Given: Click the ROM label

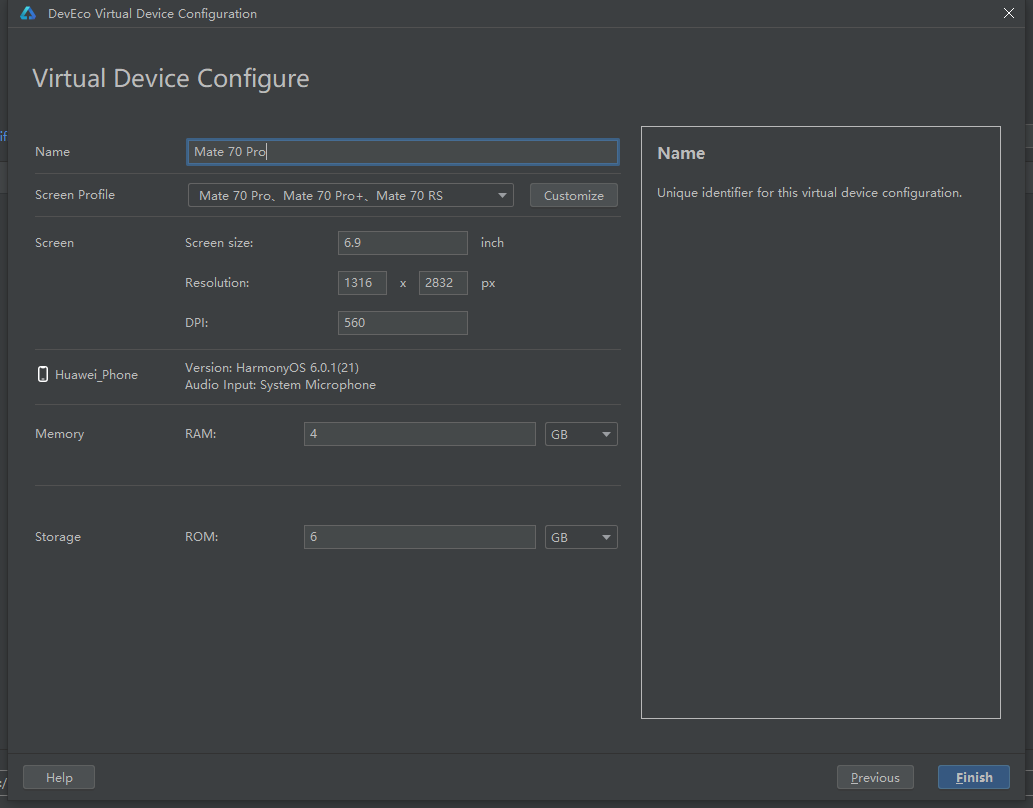Looking at the screenshot, I should click(x=201, y=536).
